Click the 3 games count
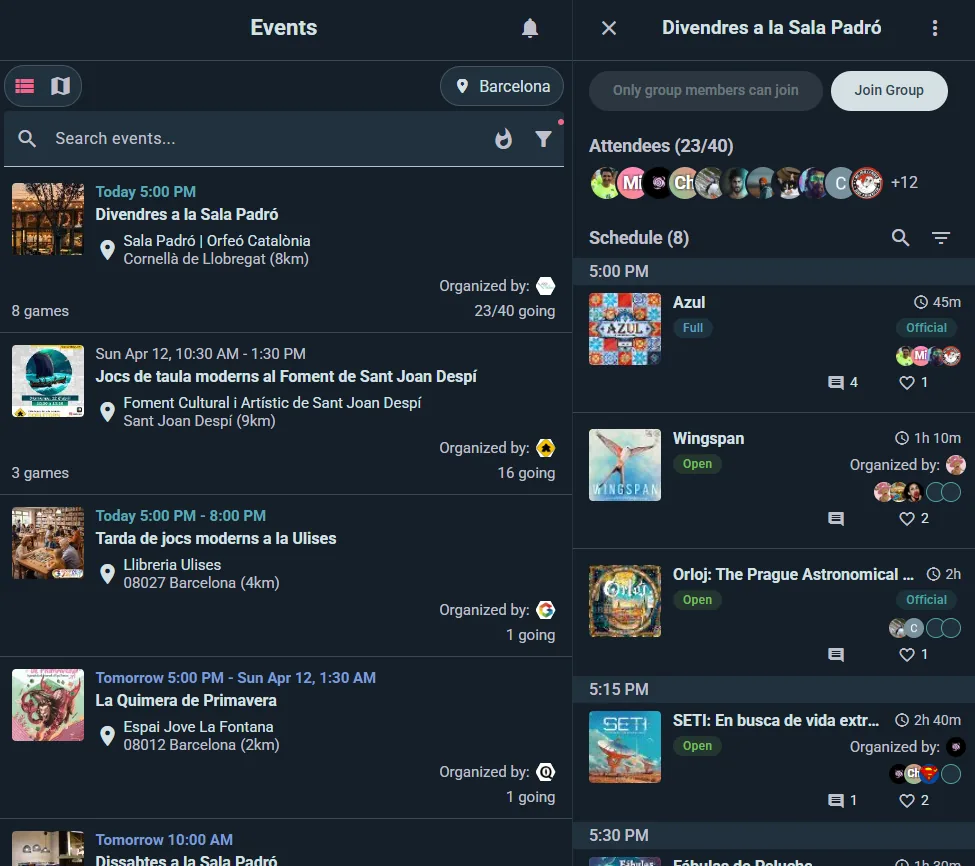975x866 pixels. pyautogui.click(x=40, y=473)
